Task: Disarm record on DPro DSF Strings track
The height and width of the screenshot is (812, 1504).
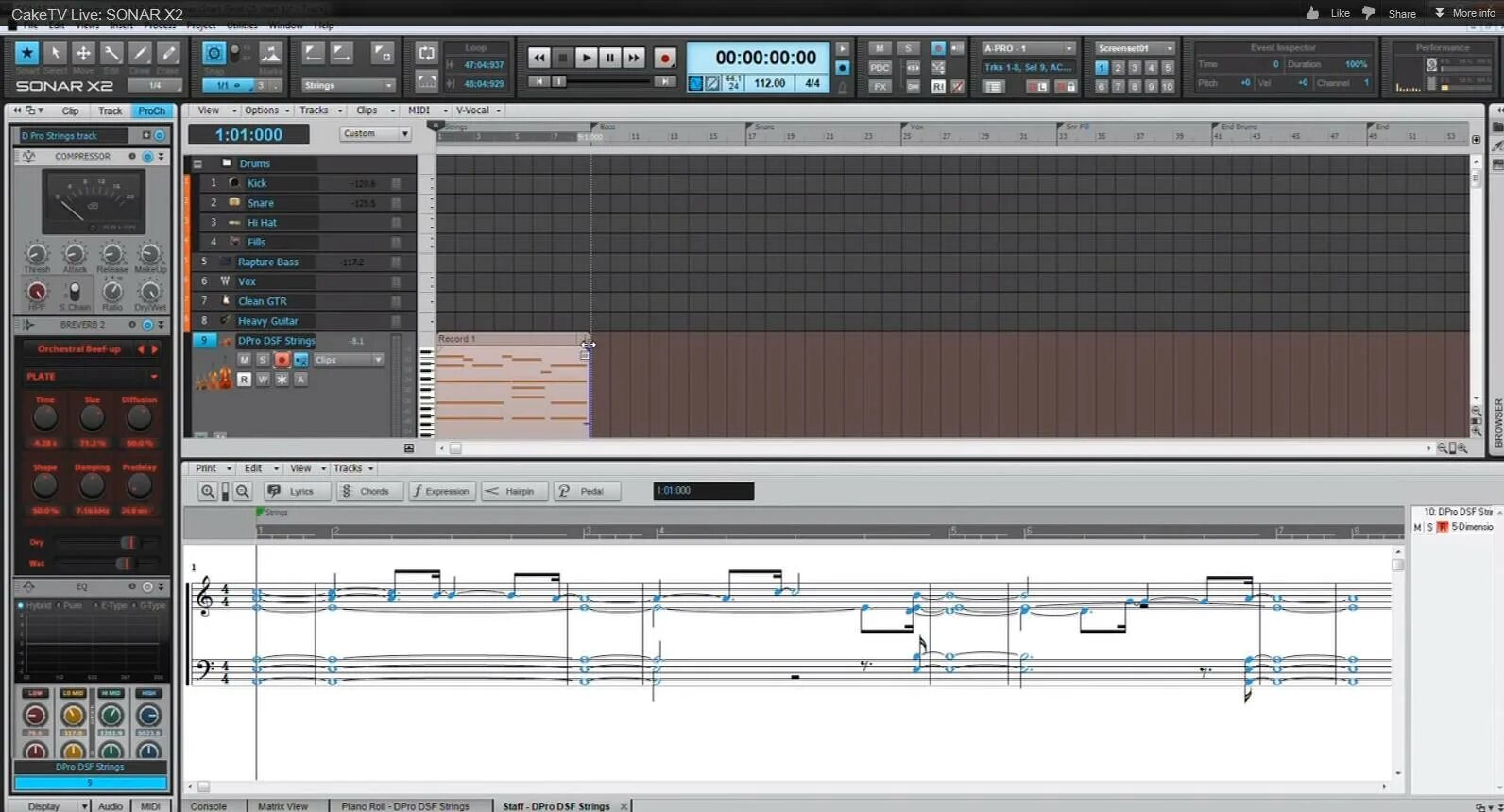Action: 282,360
